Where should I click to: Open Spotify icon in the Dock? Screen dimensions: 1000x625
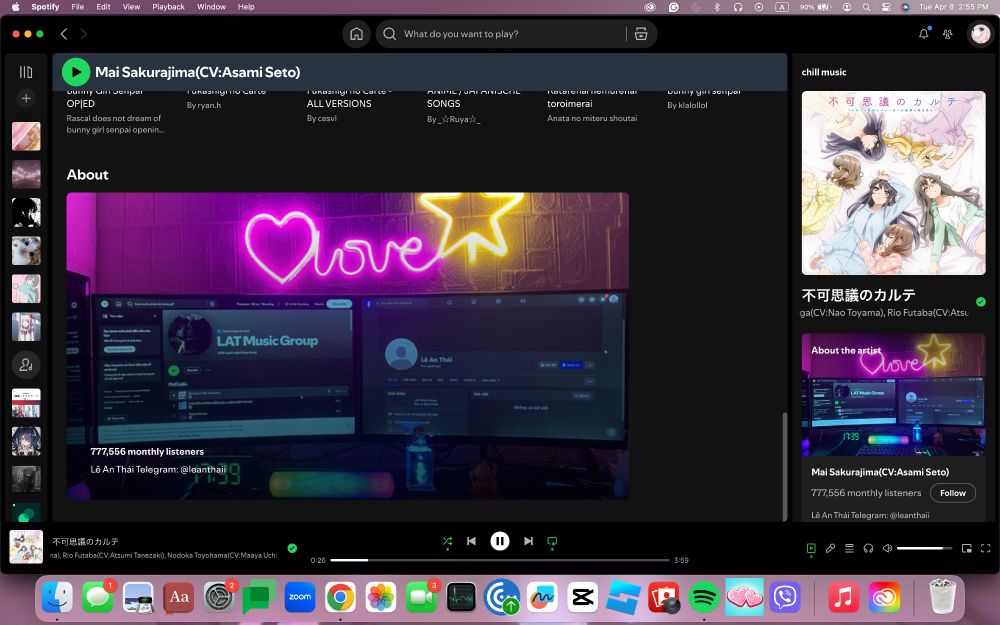click(x=704, y=598)
